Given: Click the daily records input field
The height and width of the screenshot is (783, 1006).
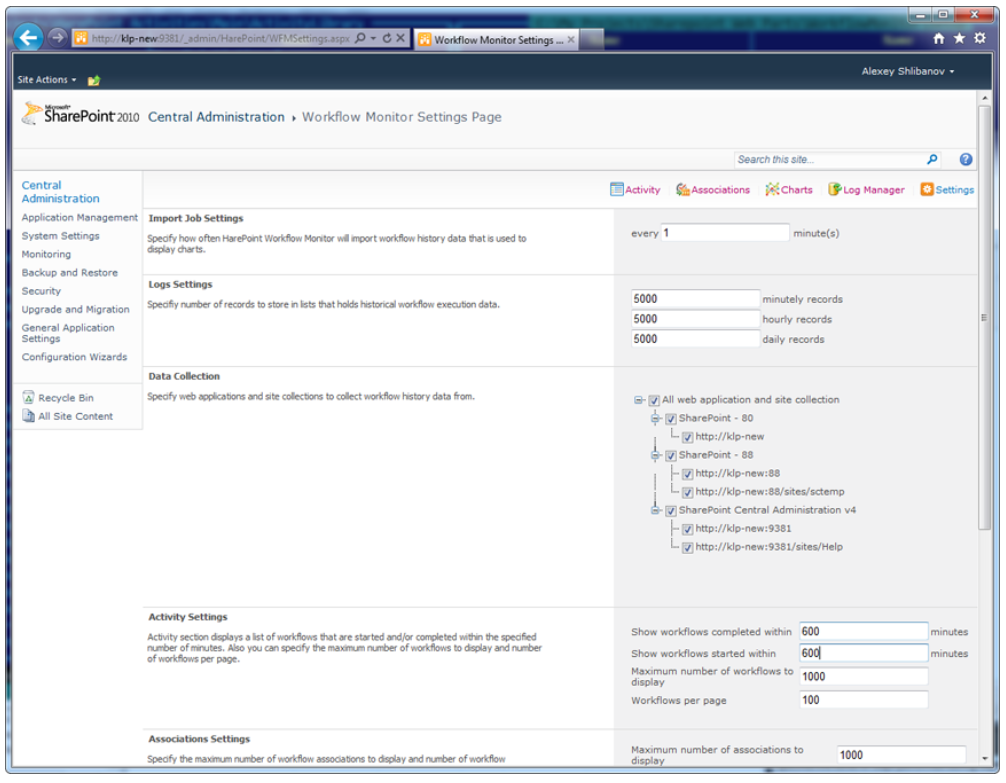Looking at the screenshot, I should 695,339.
